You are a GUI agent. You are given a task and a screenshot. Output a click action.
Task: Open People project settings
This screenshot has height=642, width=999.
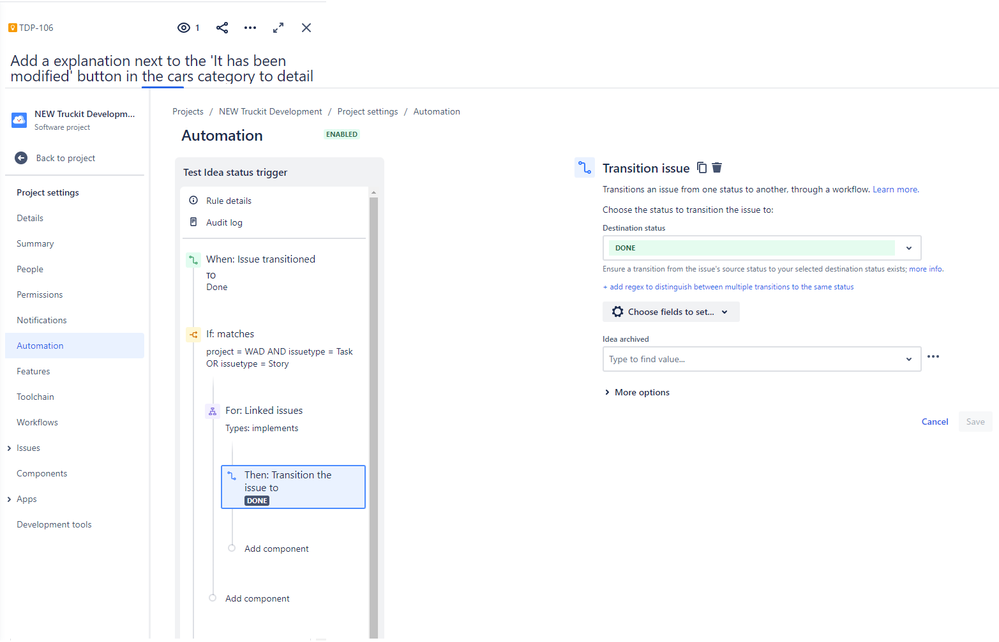coord(30,269)
